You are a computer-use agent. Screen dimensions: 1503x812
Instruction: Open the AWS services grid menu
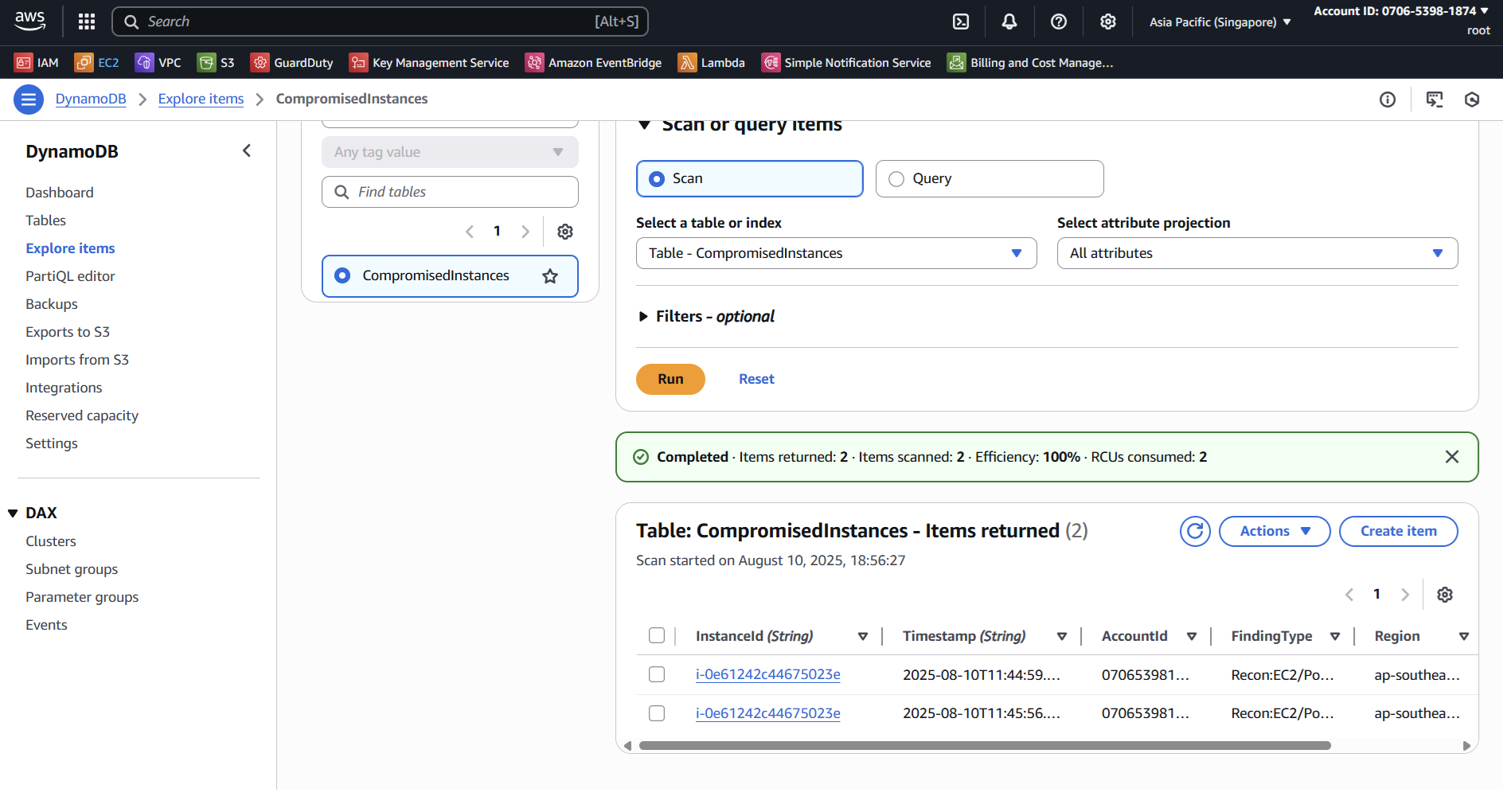pyautogui.click(x=87, y=21)
